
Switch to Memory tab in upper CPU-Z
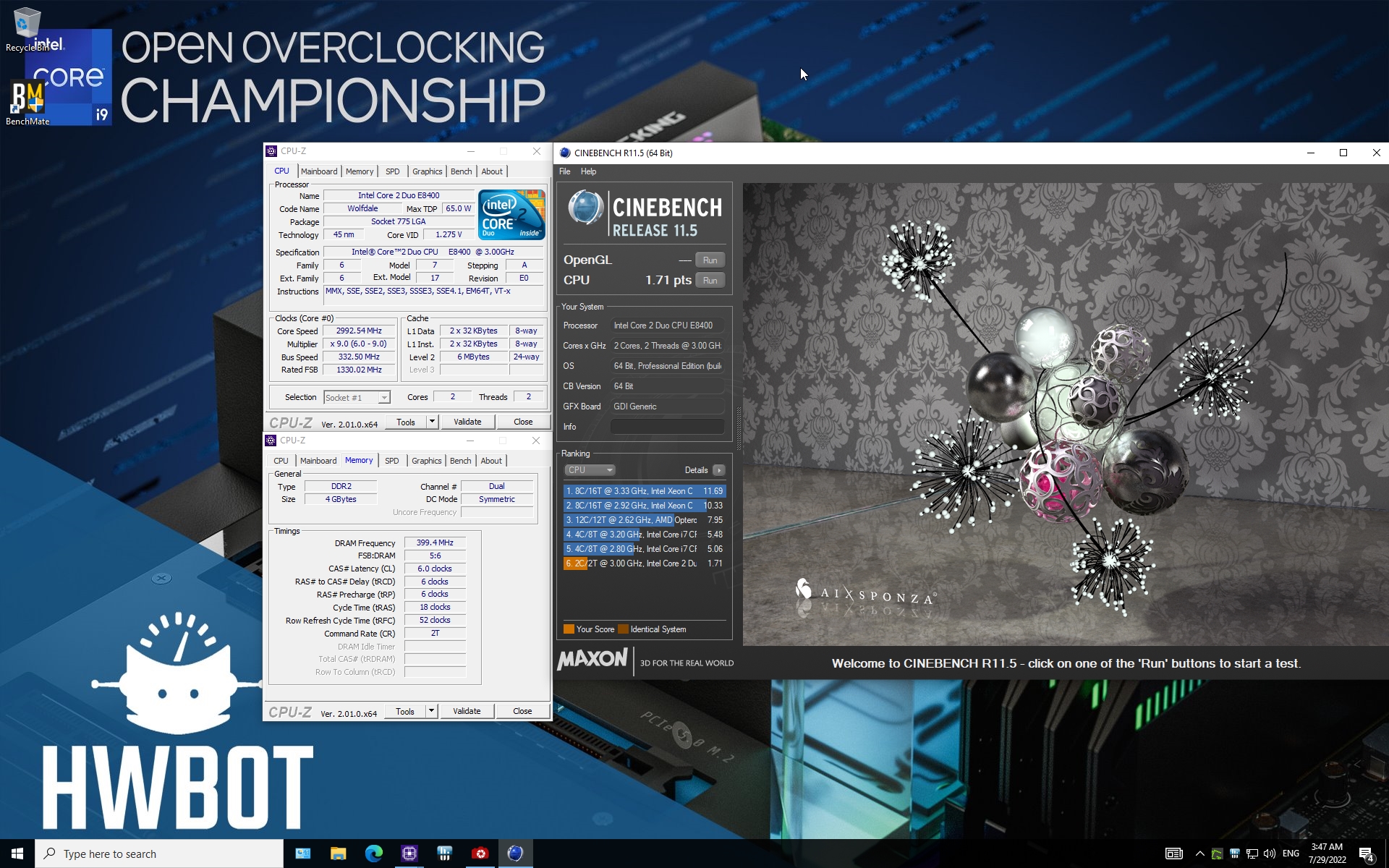(360, 171)
